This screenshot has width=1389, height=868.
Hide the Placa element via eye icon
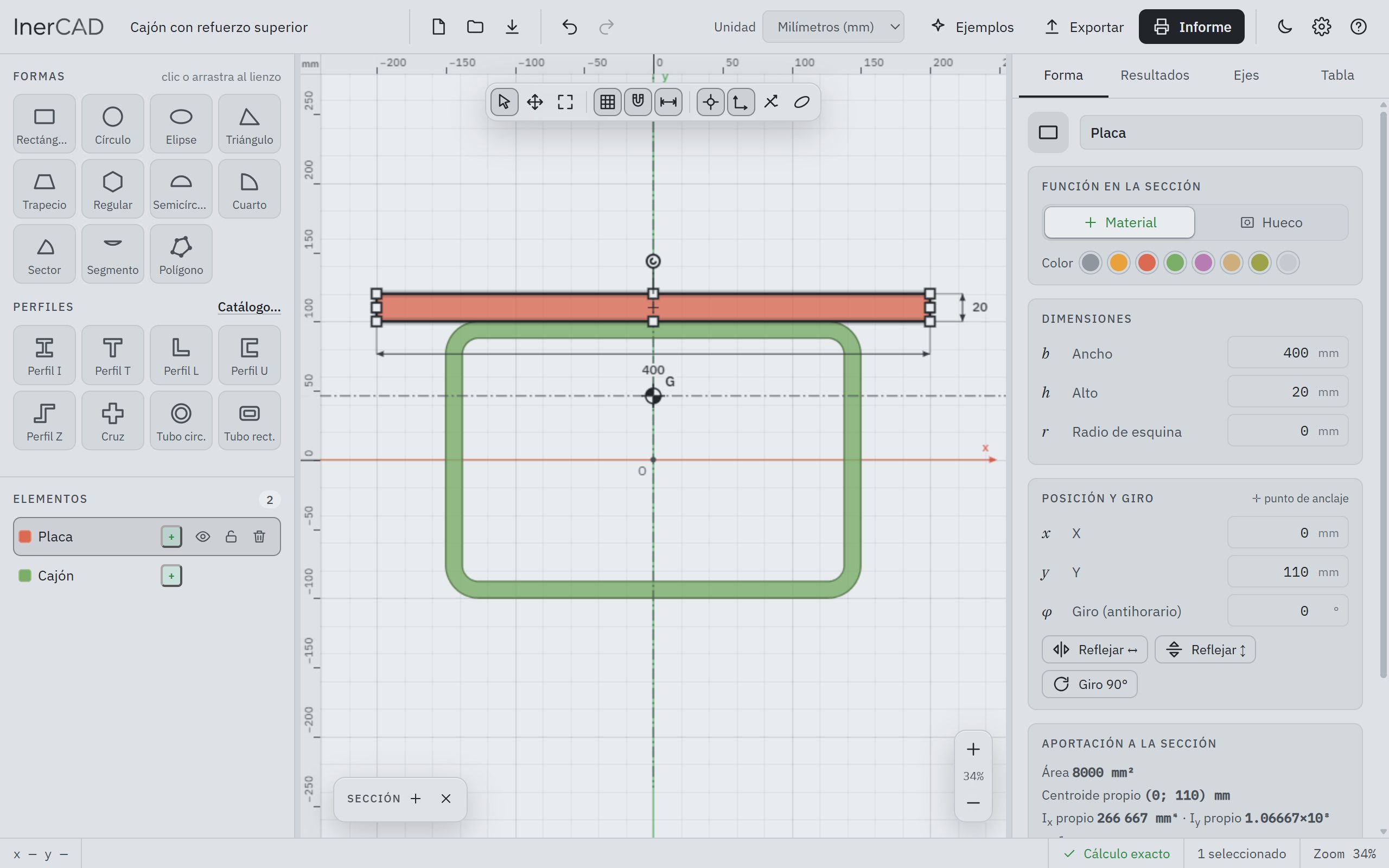[202, 536]
